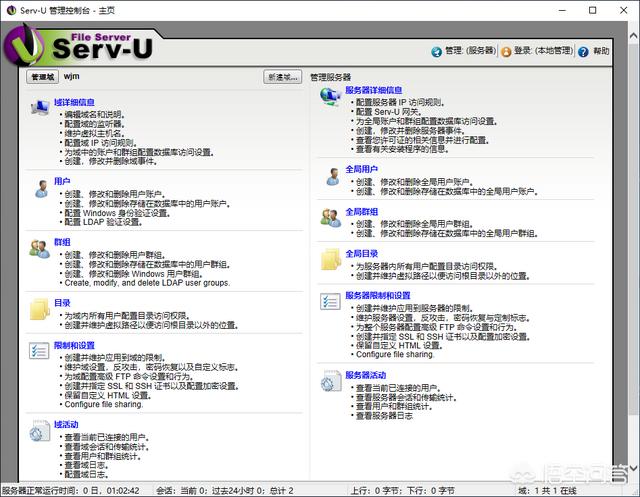640x497 pixels.
Task: Click 登录: (本地管理) in the header
Action: [544, 51]
